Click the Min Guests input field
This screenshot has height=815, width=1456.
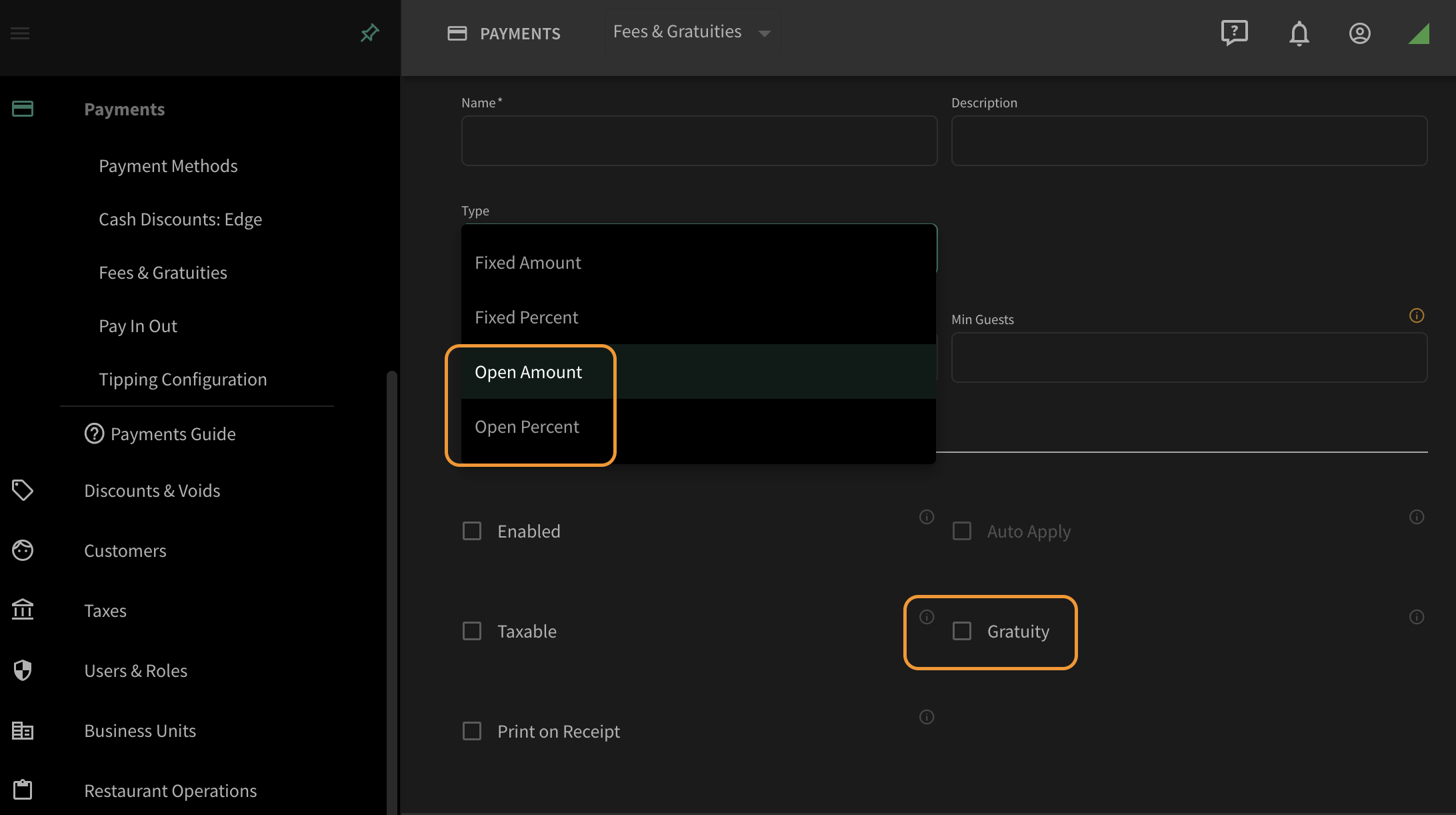[1189, 357]
